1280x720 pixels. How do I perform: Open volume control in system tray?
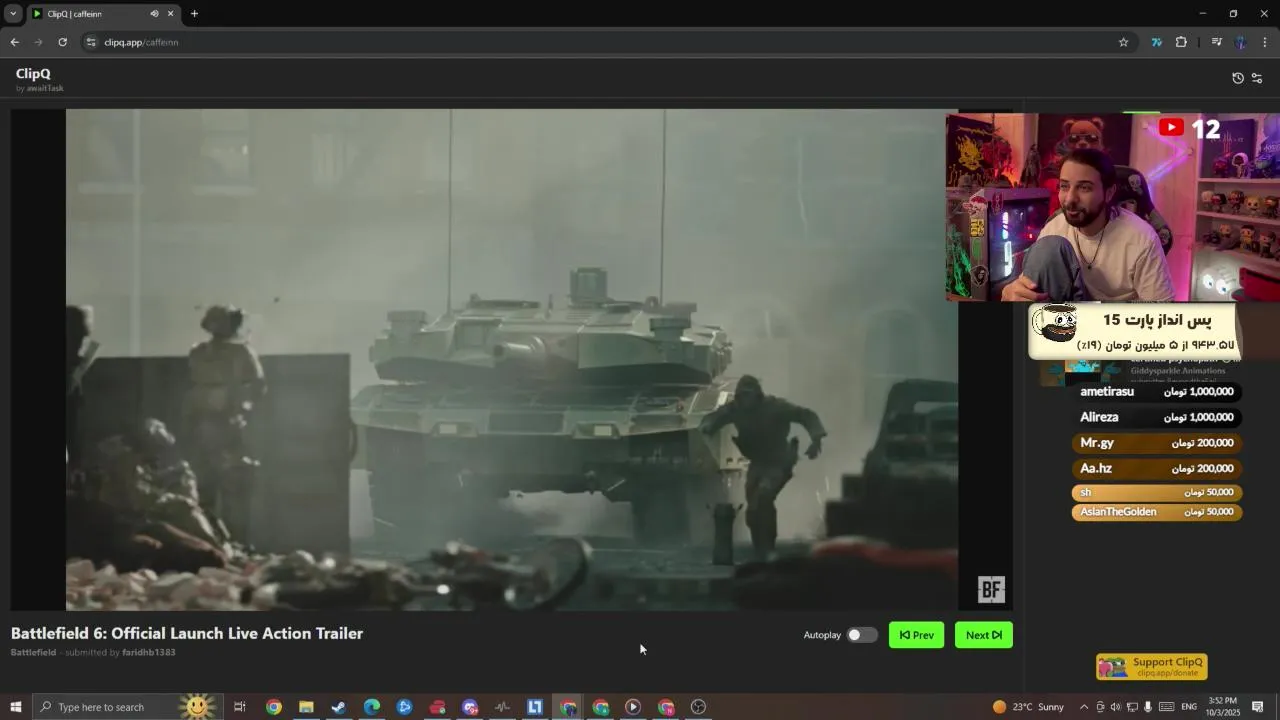click(x=1116, y=707)
